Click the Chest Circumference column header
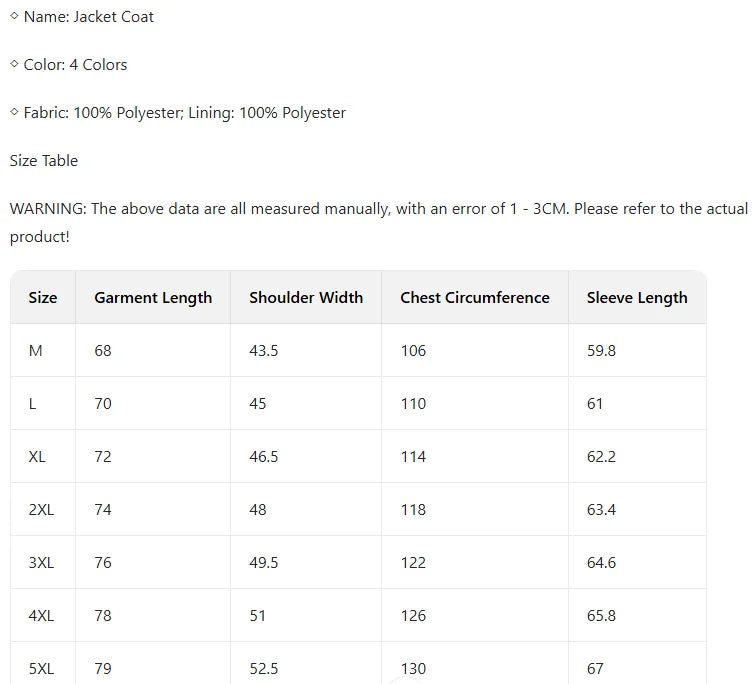The height and width of the screenshot is (684, 755). (475, 297)
